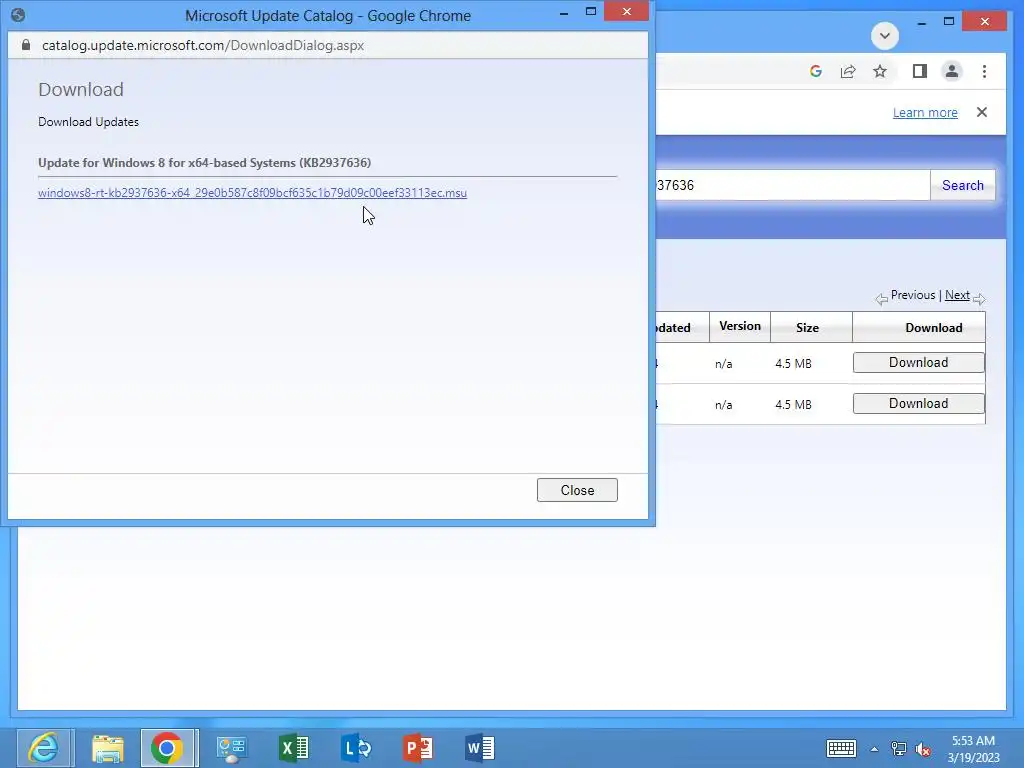The height and width of the screenshot is (768, 1024).
Task: Open the Chrome profile avatar icon
Action: pos(952,71)
